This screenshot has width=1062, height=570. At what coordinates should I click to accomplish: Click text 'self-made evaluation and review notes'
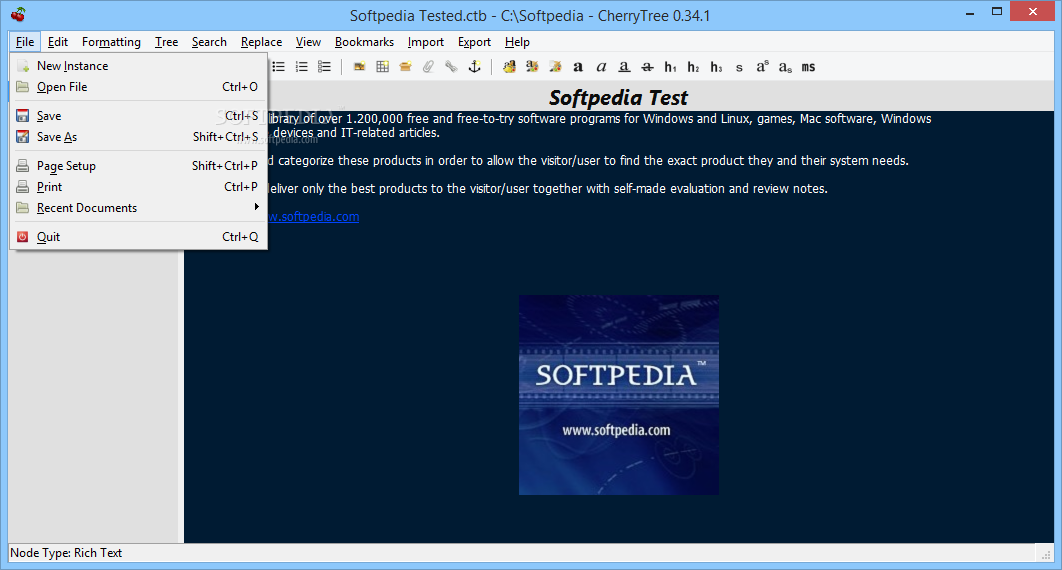point(721,189)
